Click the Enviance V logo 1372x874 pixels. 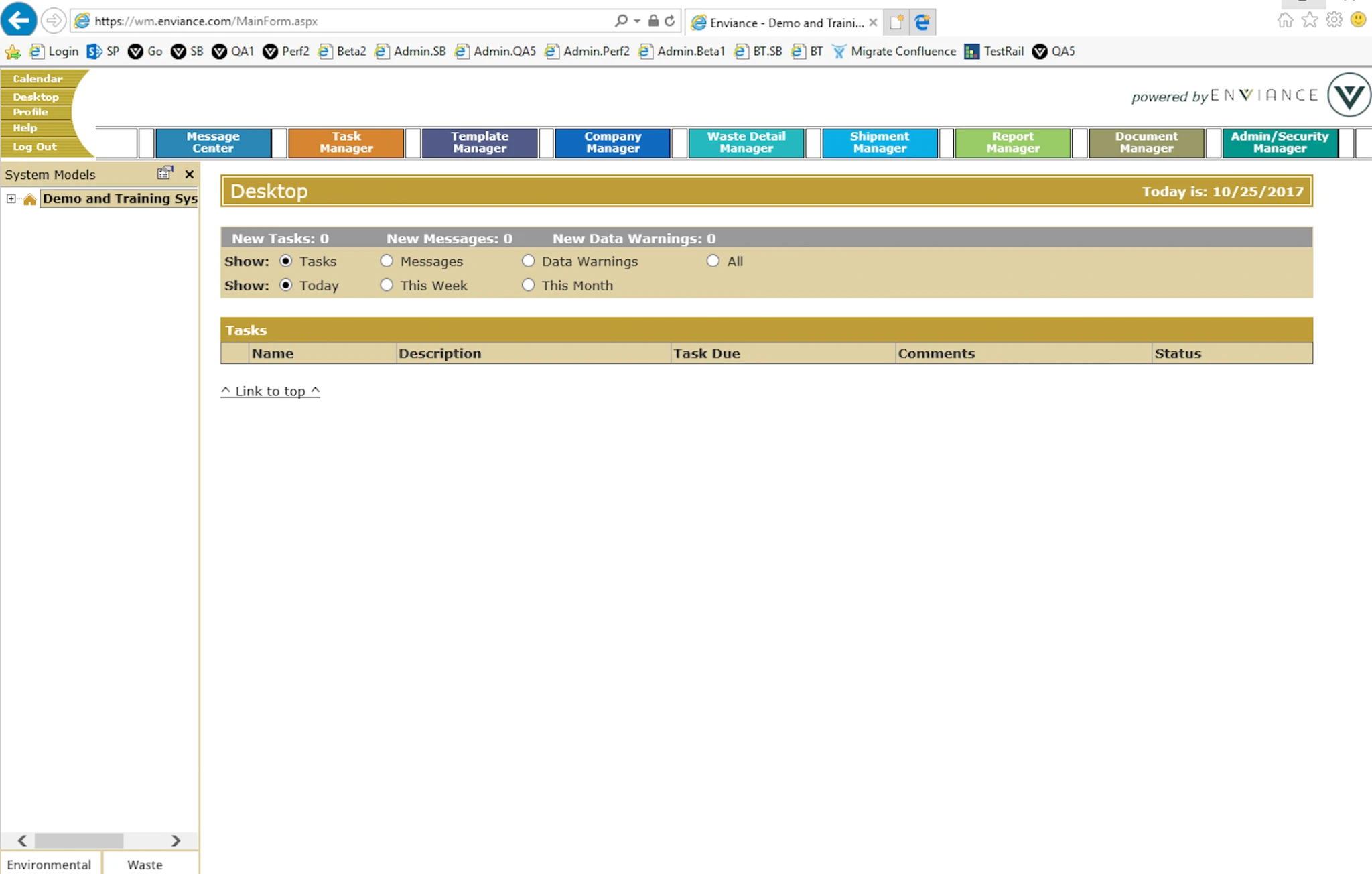(x=1349, y=95)
